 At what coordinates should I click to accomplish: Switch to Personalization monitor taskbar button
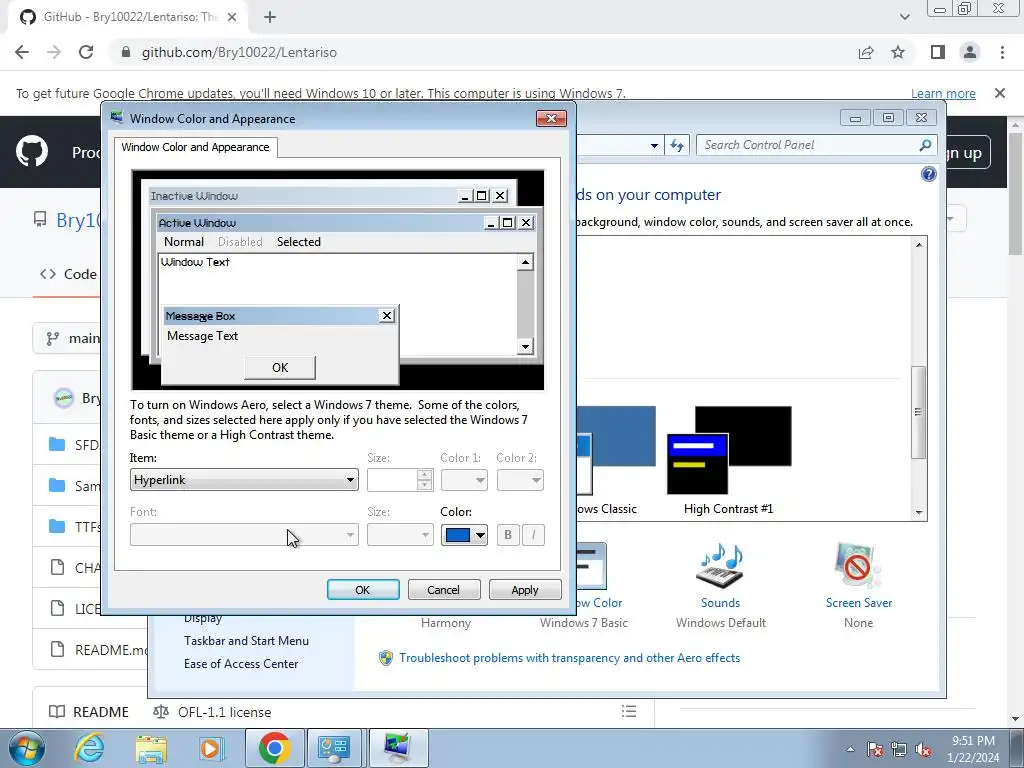(x=397, y=748)
